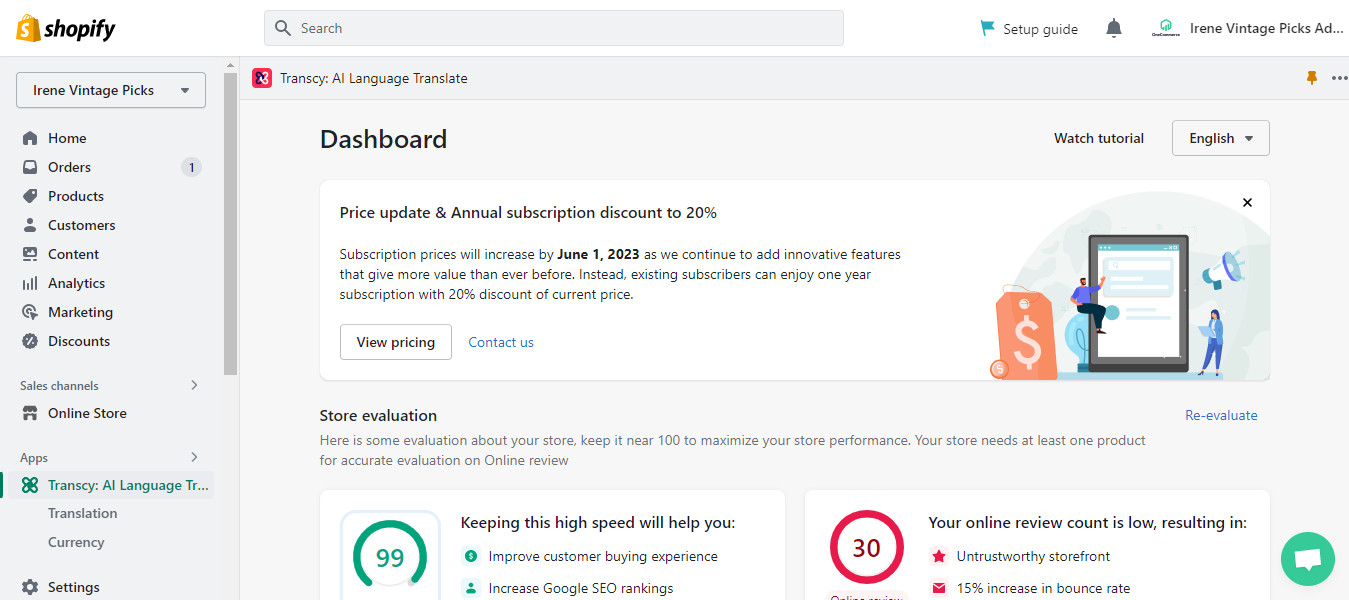
Task: Open Content page
Action: tap(74, 254)
